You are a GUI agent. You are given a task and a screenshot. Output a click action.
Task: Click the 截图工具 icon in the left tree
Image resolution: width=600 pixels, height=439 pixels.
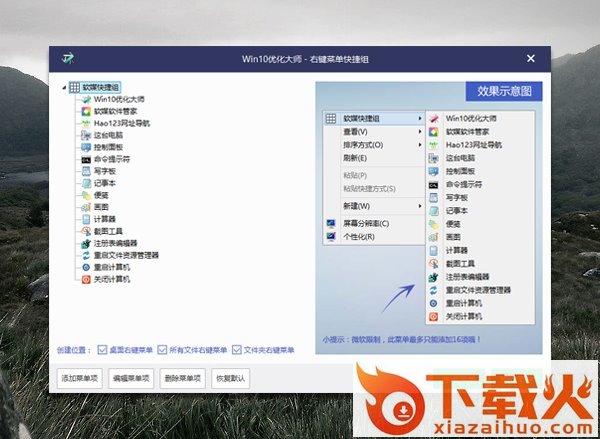86,231
